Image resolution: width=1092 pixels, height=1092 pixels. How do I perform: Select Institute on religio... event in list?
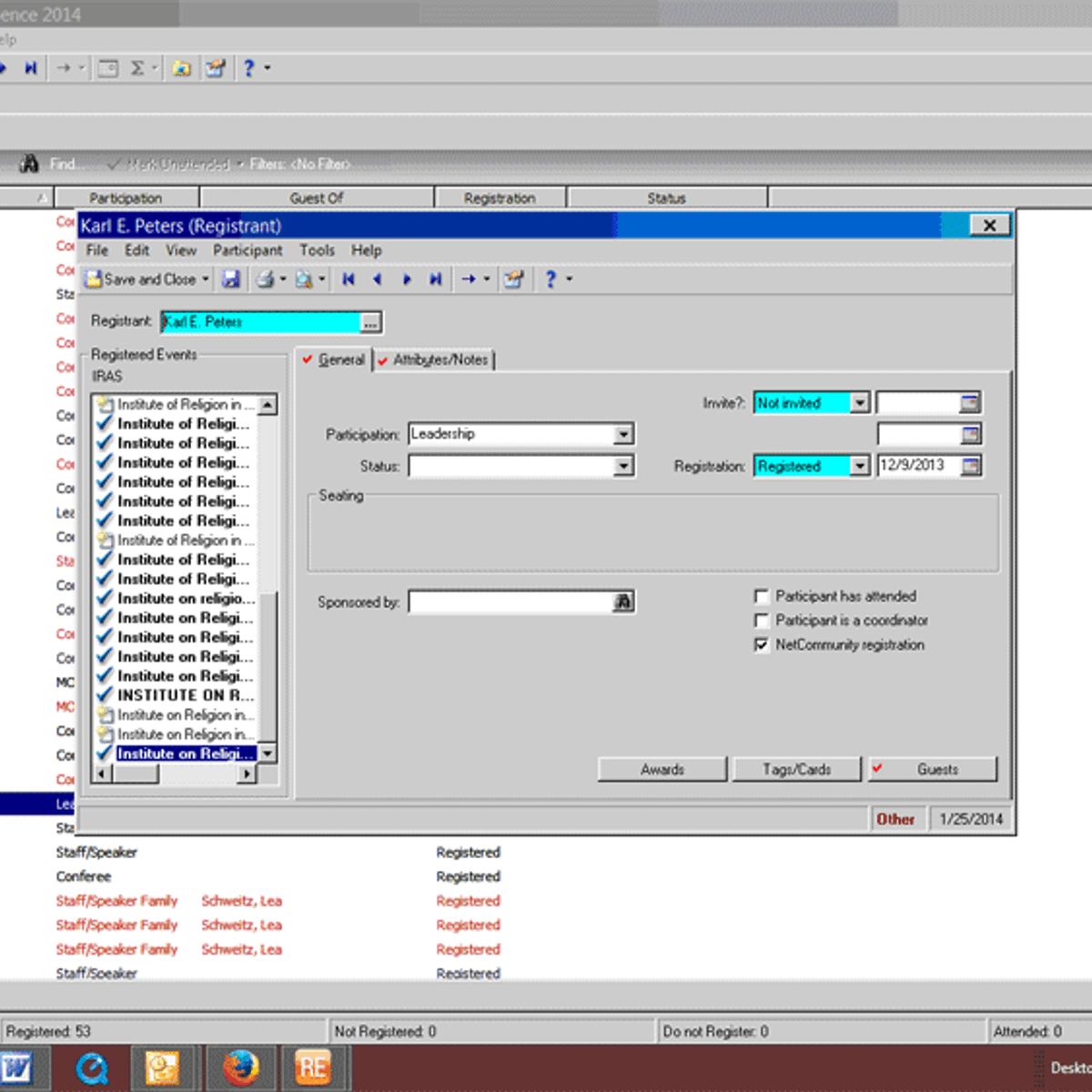186,599
